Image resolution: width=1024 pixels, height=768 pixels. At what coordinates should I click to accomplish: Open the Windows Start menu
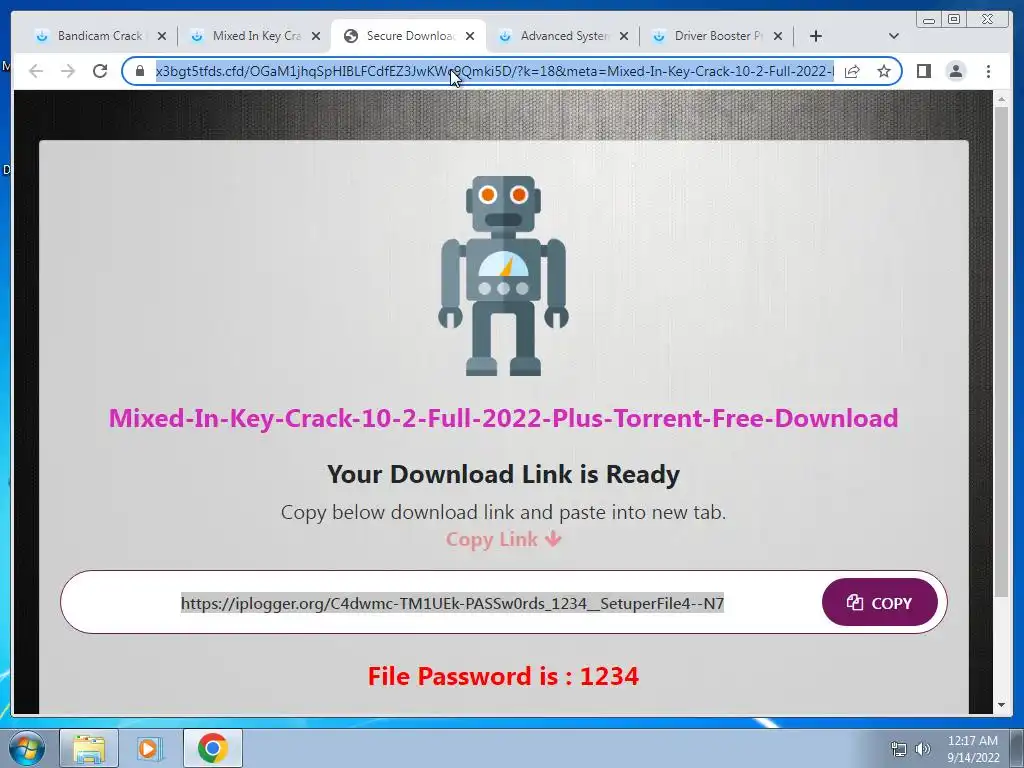[x=26, y=748]
